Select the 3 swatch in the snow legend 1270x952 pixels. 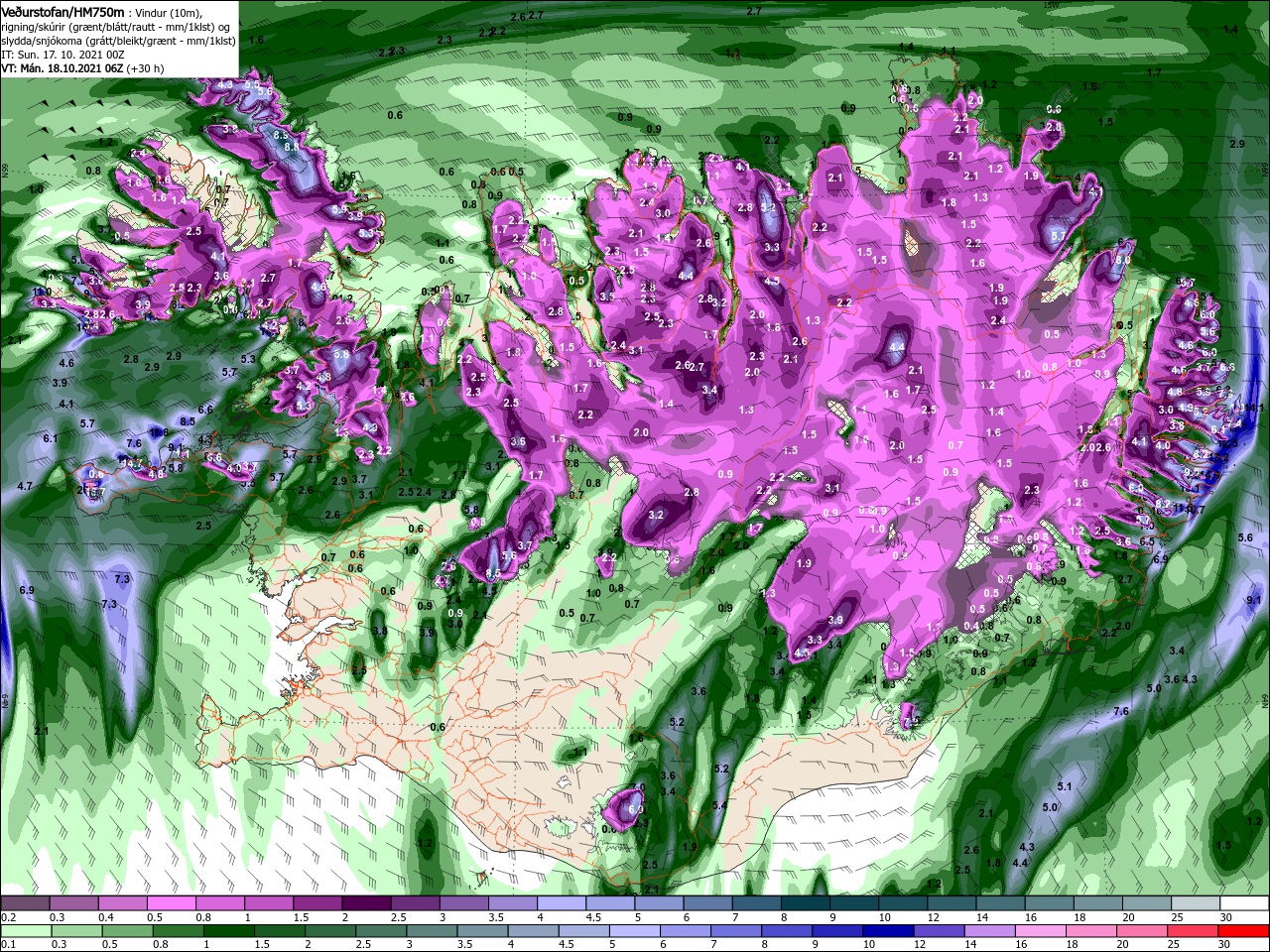point(464,903)
